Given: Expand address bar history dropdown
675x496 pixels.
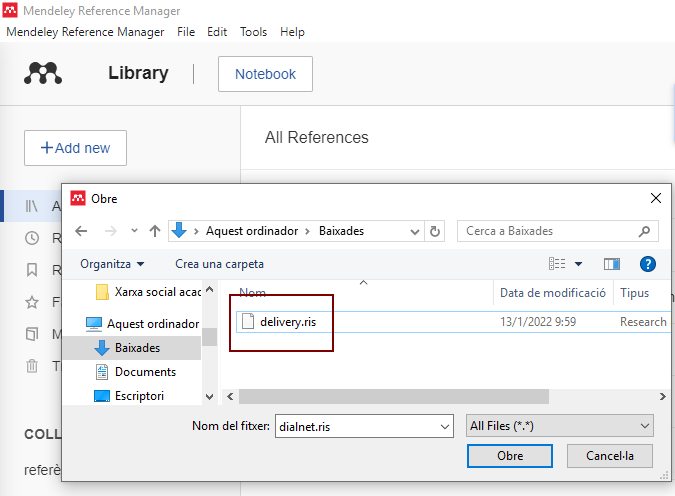Looking at the screenshot, I should pos(415,232).
